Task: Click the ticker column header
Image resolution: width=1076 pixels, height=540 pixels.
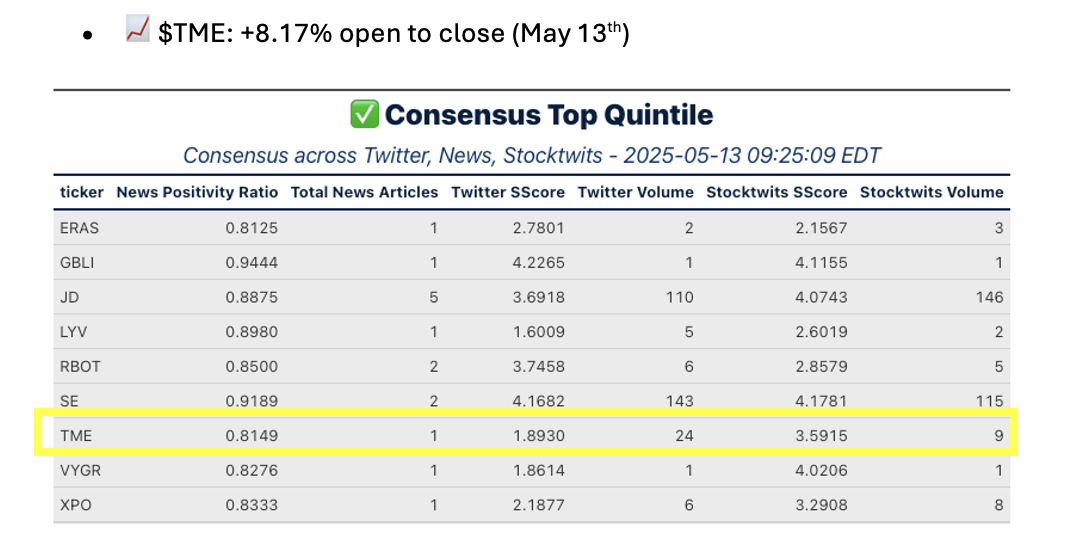Action: (x=82, y=192)
